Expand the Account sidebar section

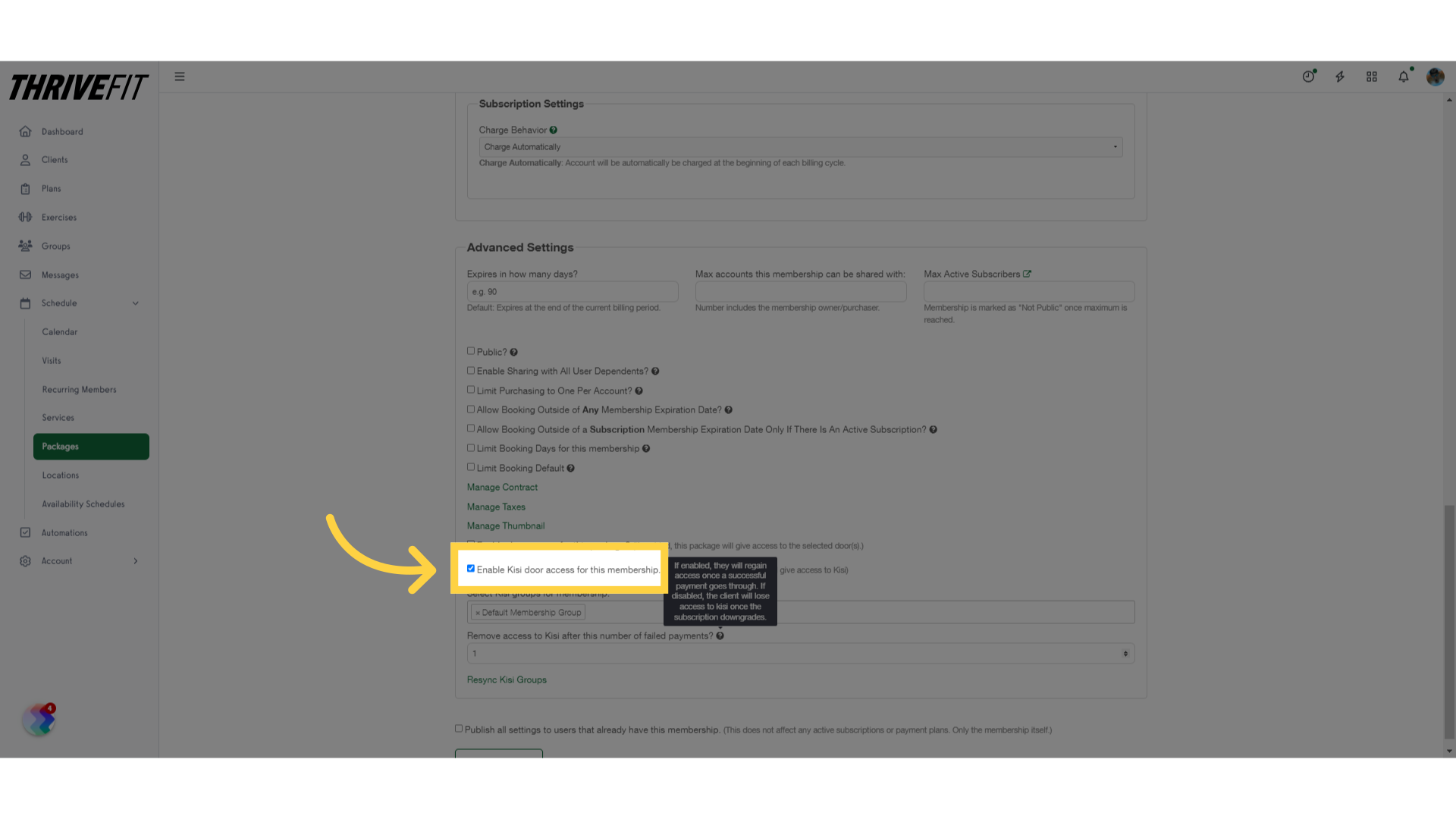point(135,560)
